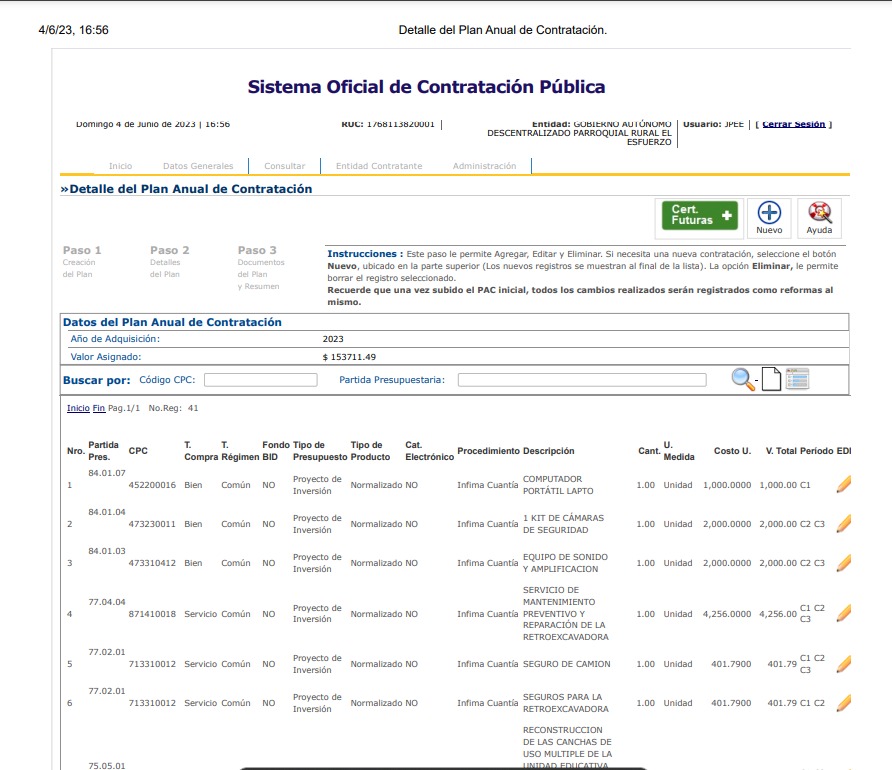Click the blank page icon beside search
The image size is (892, 770).
point(771,380)
